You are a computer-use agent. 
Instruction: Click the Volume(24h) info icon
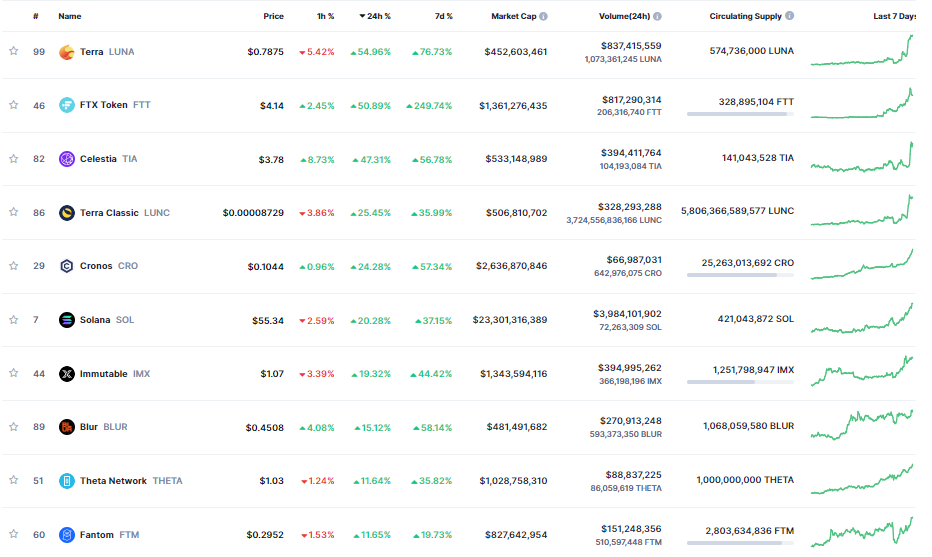pyautogui.click(x=657, y=17)
